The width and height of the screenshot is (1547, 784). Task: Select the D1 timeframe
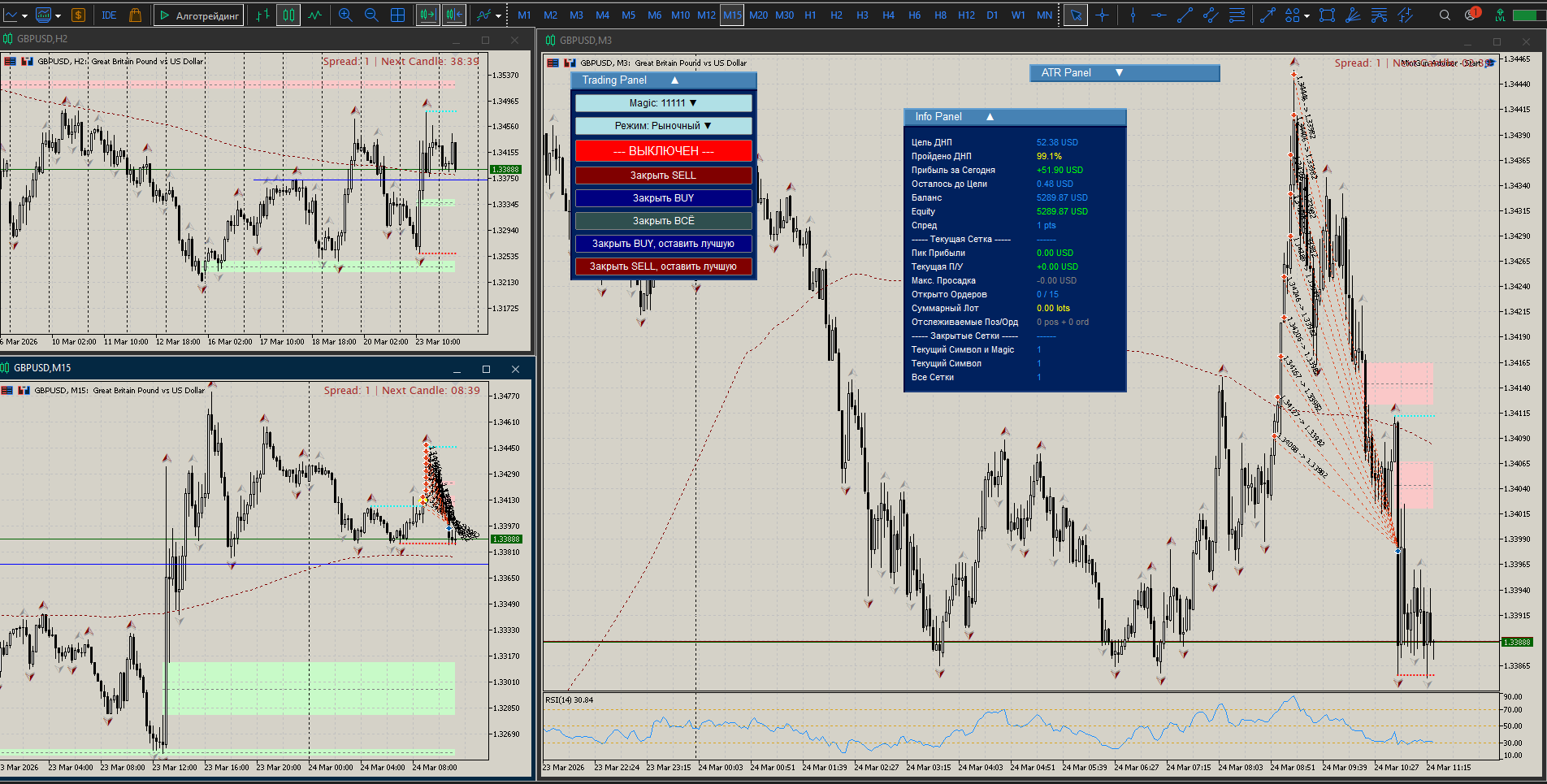tap(992, 15)
